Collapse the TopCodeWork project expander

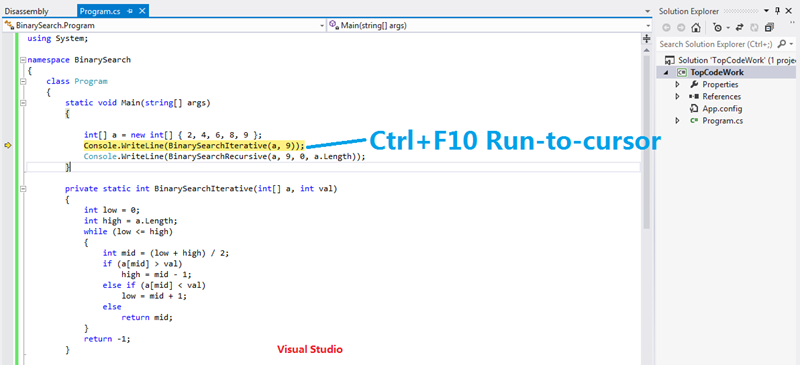665,72
